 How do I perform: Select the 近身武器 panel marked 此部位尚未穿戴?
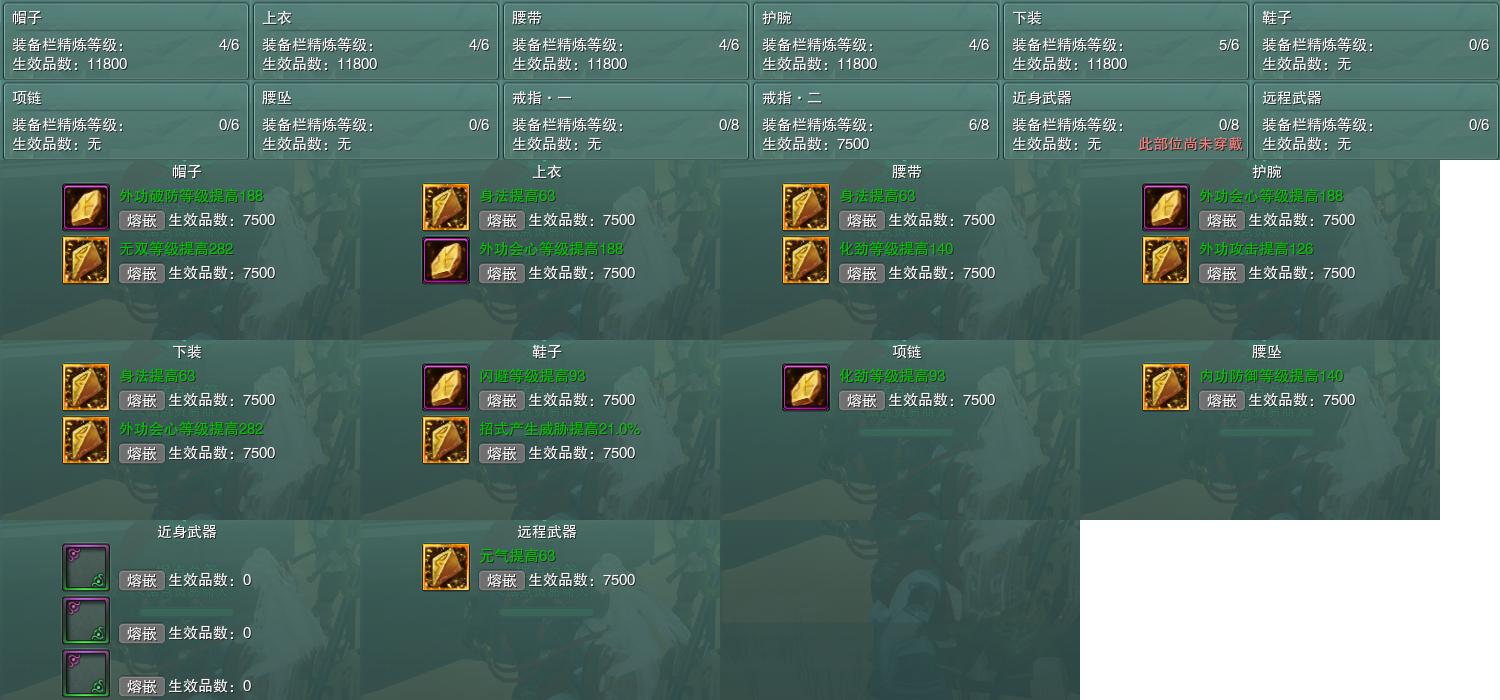point(1125,121)
